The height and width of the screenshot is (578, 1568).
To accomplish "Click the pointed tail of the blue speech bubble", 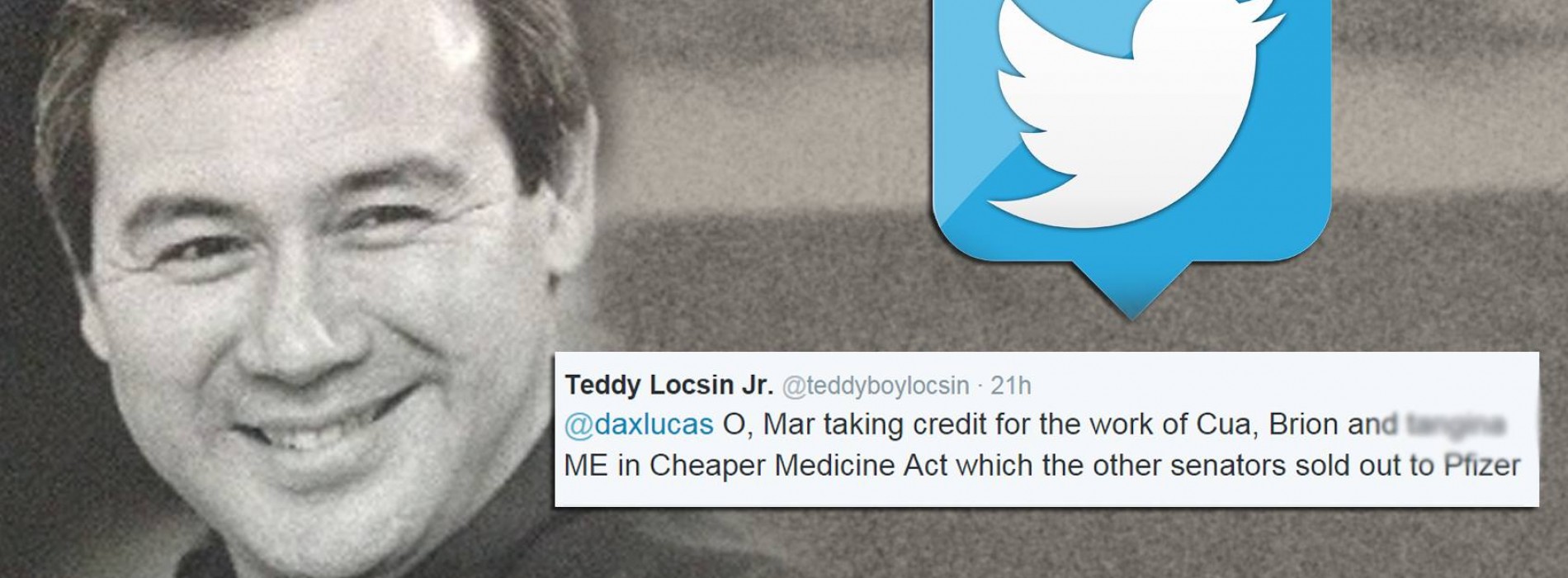I will tap(1131, 291).
